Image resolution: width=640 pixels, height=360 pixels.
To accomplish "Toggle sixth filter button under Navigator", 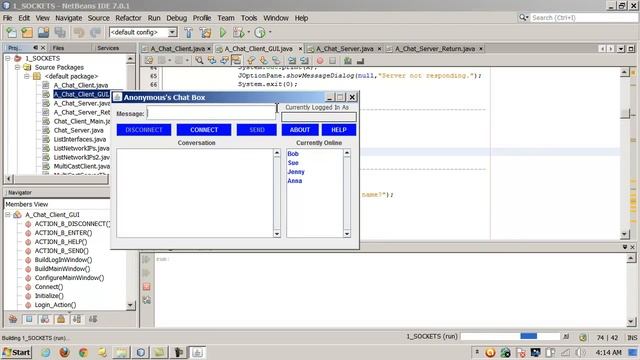I will coord(93,319).
